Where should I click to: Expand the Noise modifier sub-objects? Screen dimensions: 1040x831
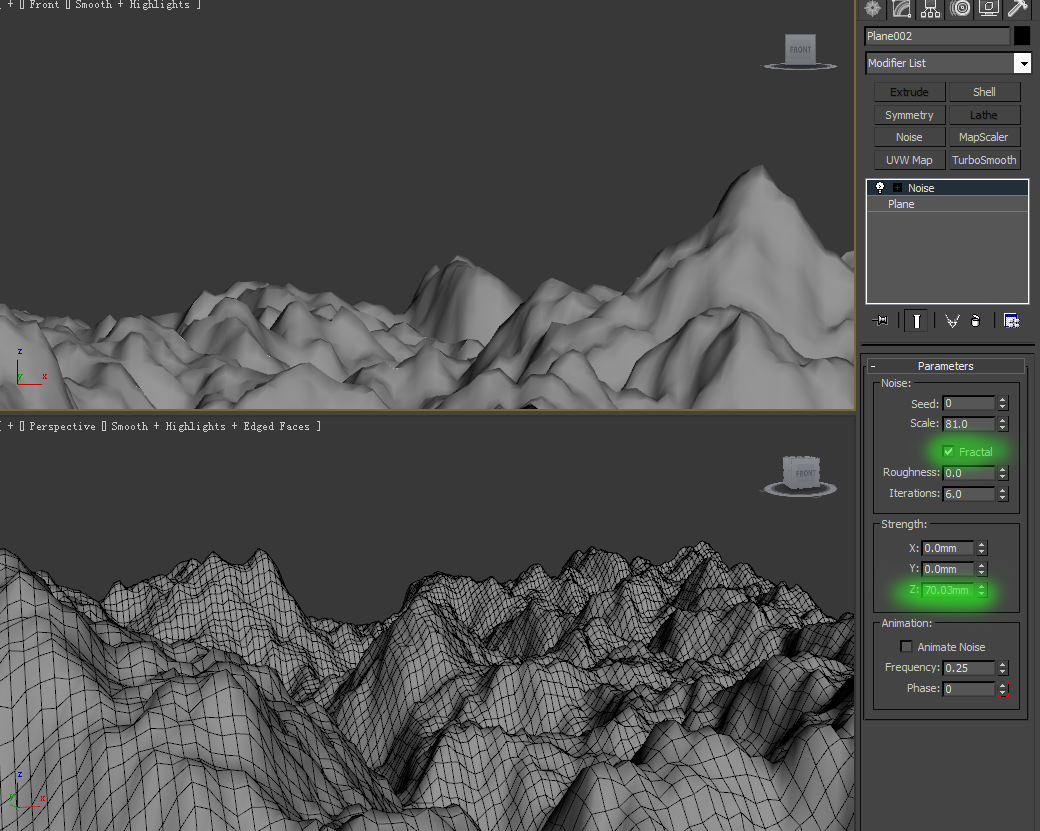[x=897, y=188]
